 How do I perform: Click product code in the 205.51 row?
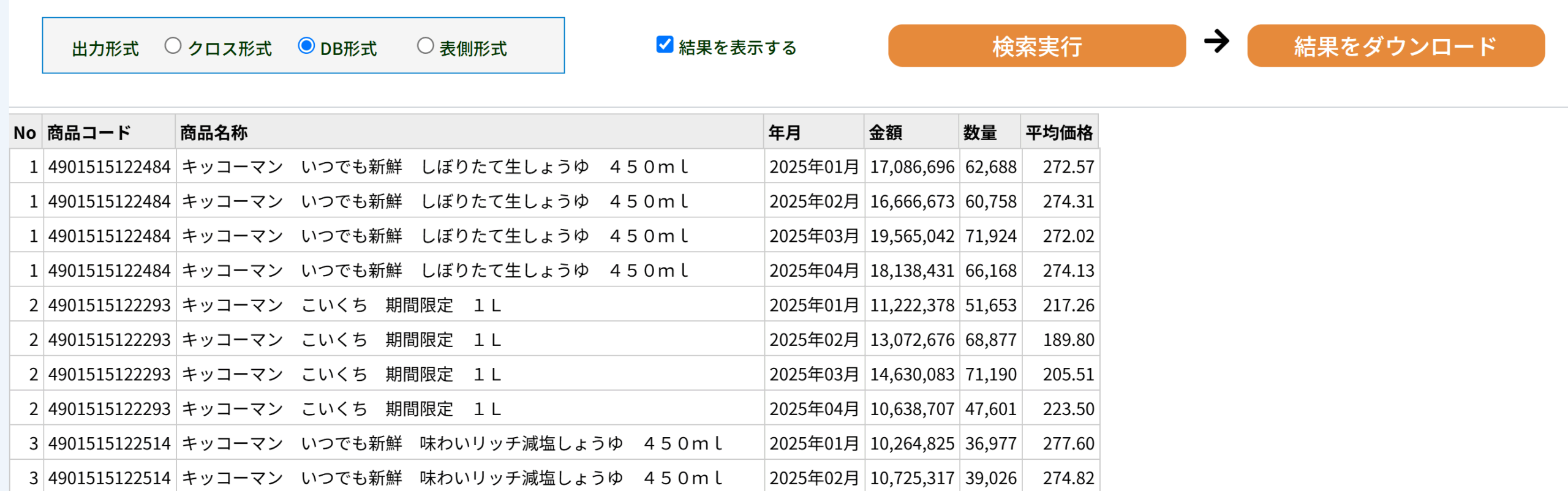(x=110, y=374)
